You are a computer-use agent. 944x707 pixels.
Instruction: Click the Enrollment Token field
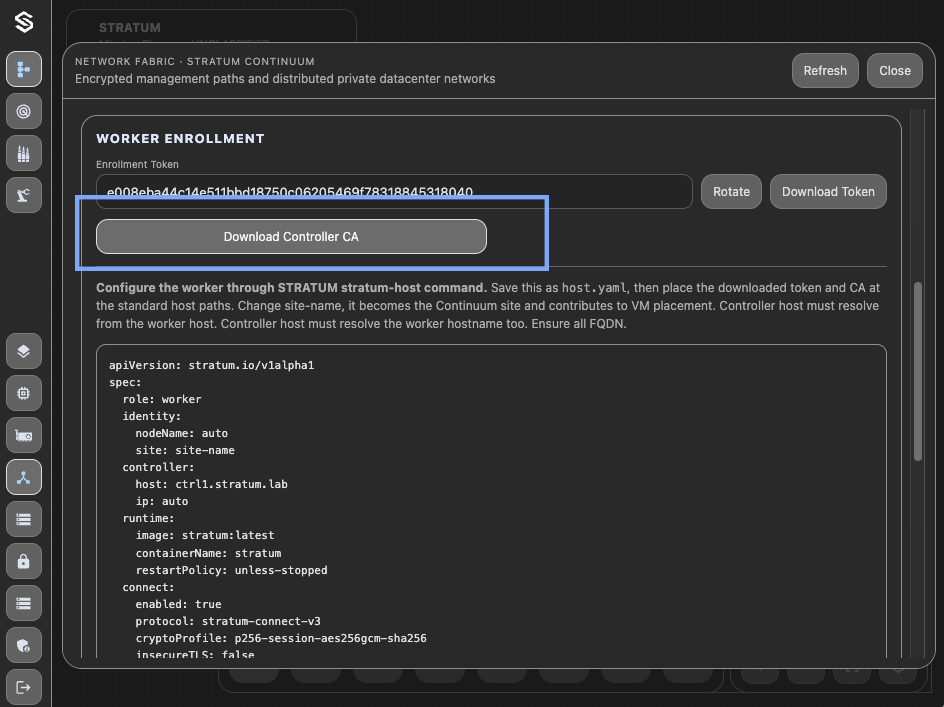[x=394, y=192]
